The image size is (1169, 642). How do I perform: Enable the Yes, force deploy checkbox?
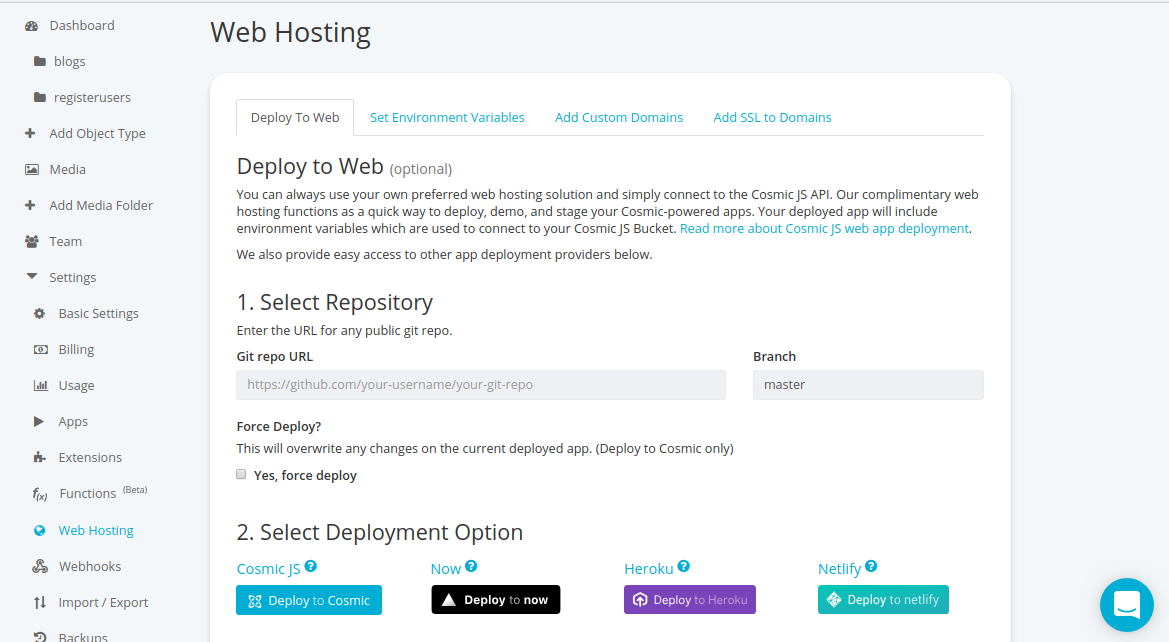[241, 474]
